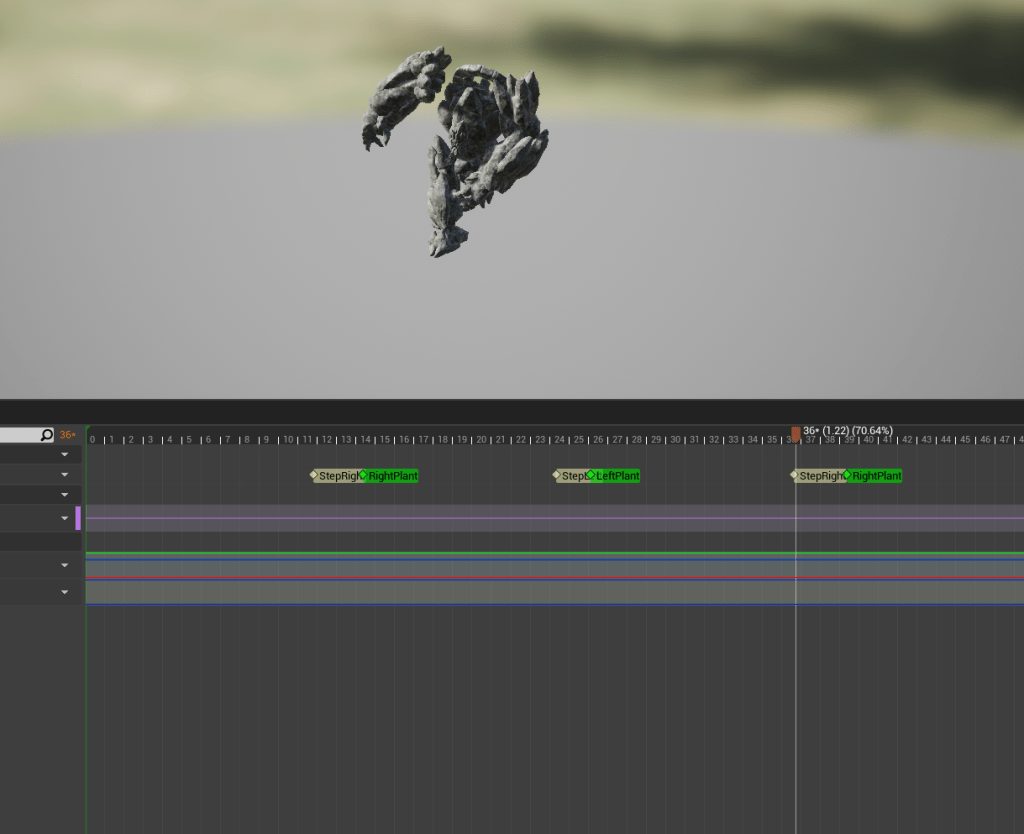Expand the dropdown beside the purple track marker

pos(65,518)
